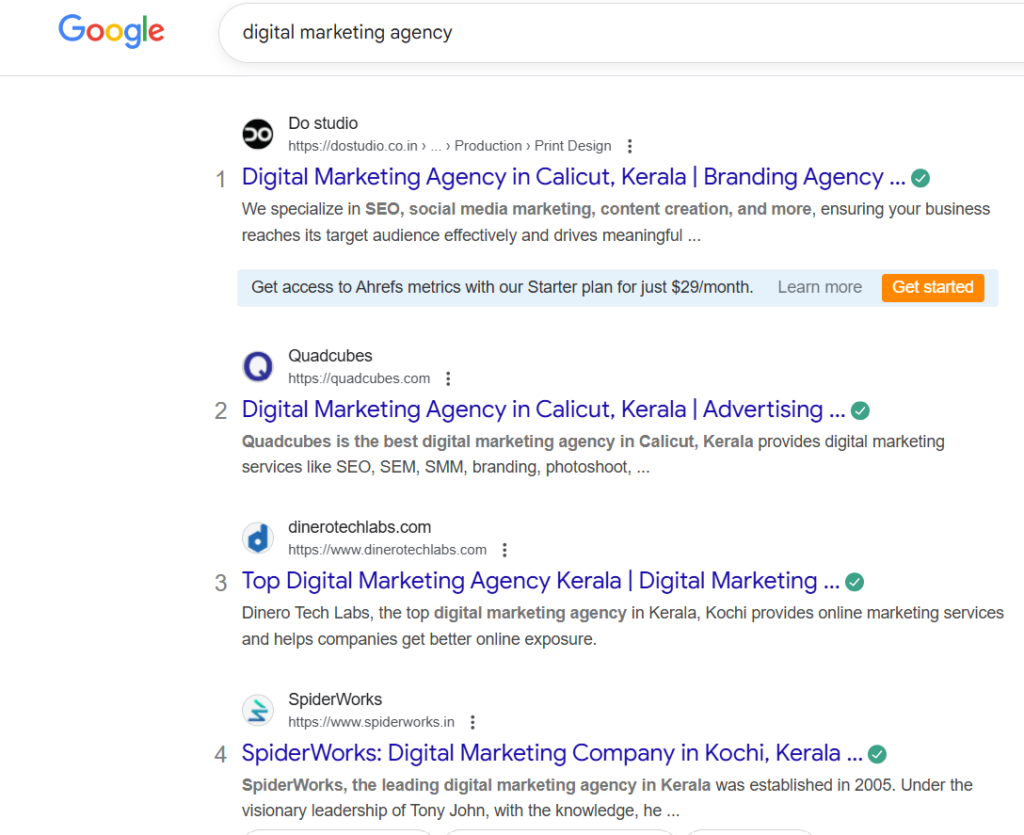The image size is (1024, 835).
Task: Open Quadcubes Digital Marketing Agency result title
Action: point(545,409)
